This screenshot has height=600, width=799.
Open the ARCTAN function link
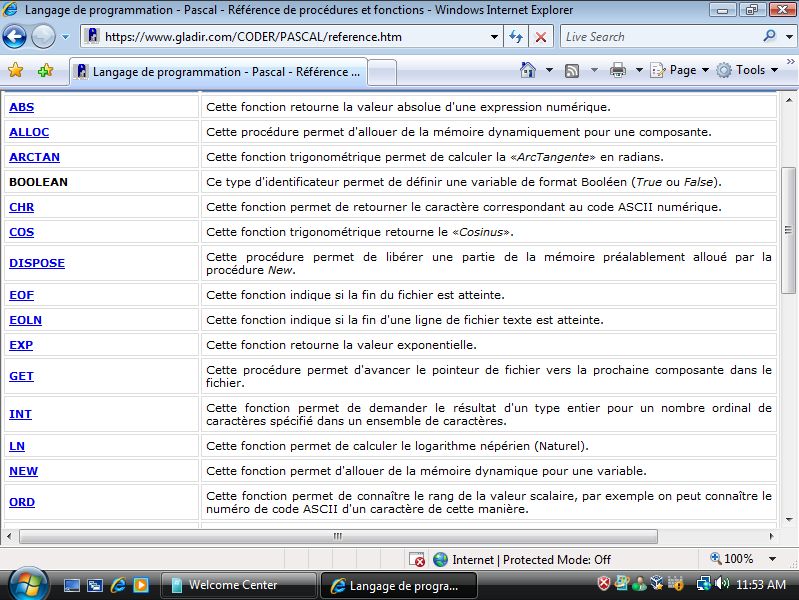(35, 157)
